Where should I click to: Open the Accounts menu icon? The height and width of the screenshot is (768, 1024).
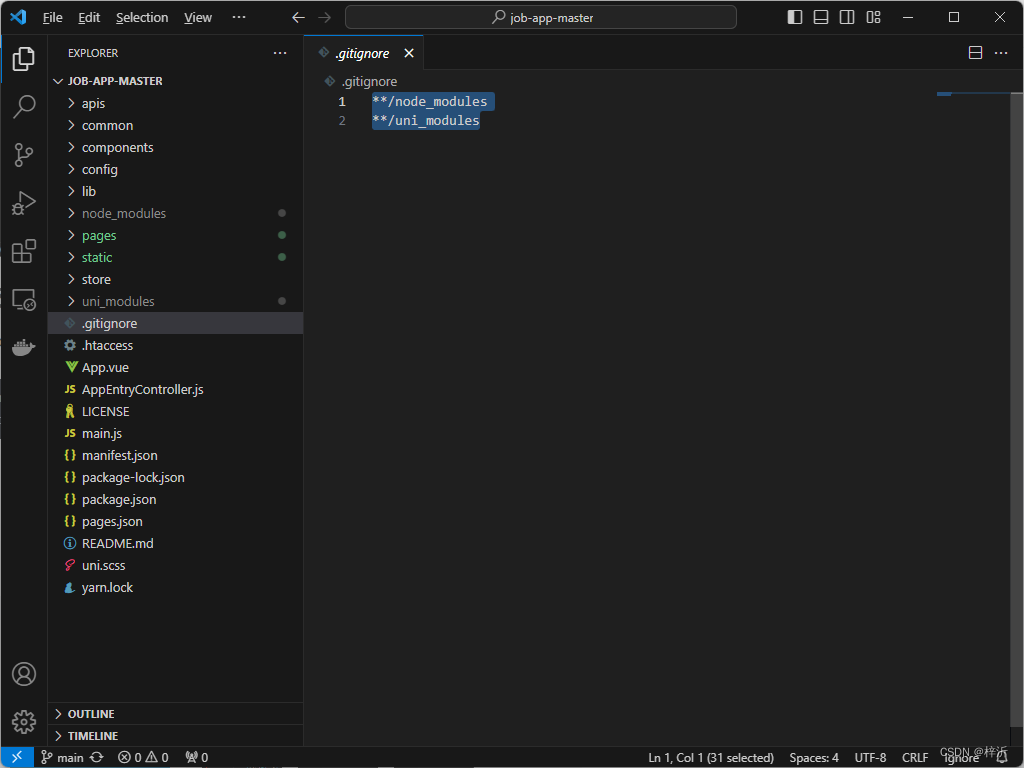24,674
